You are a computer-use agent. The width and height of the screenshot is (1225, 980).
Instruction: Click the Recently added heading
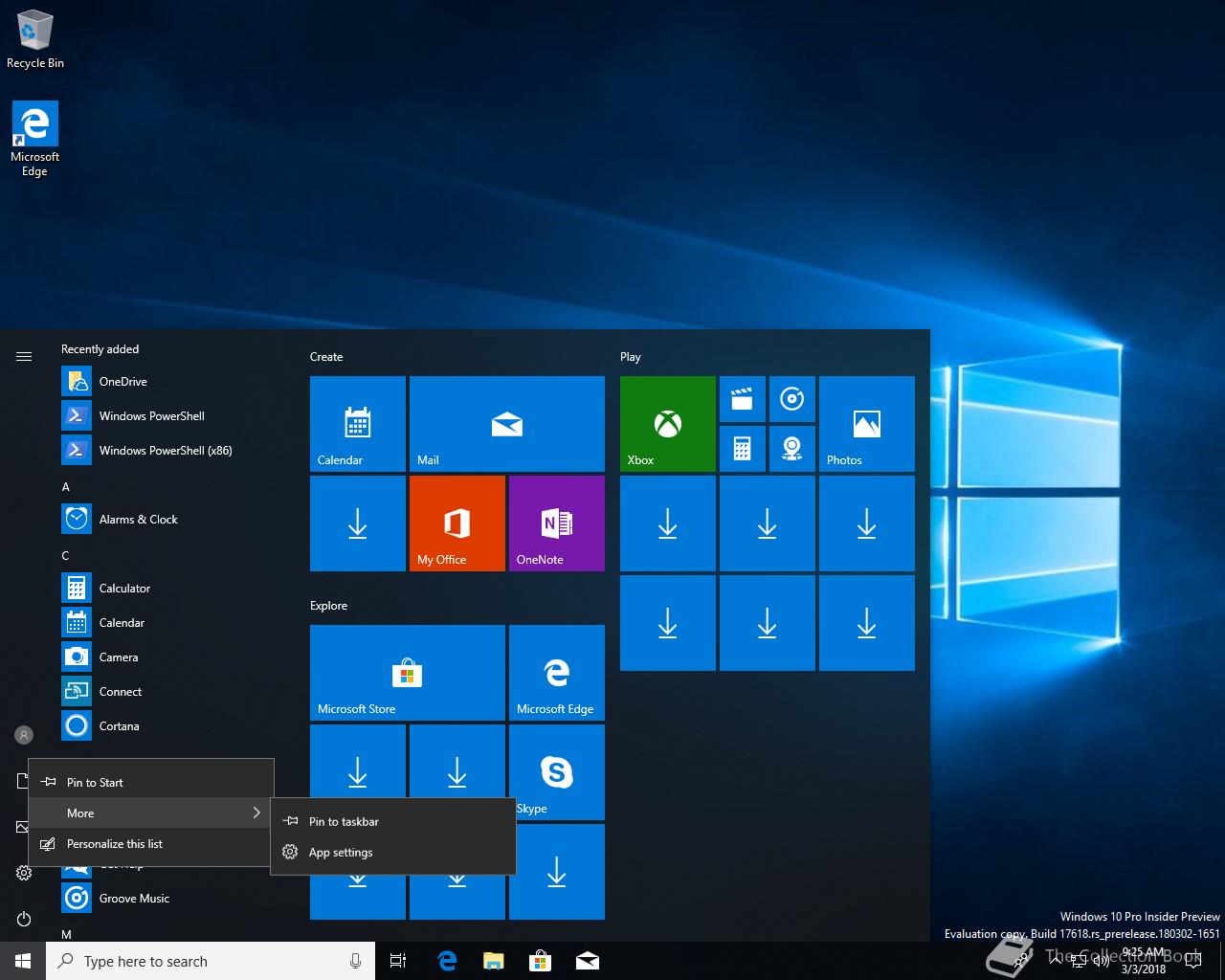(x=100, y=349)
